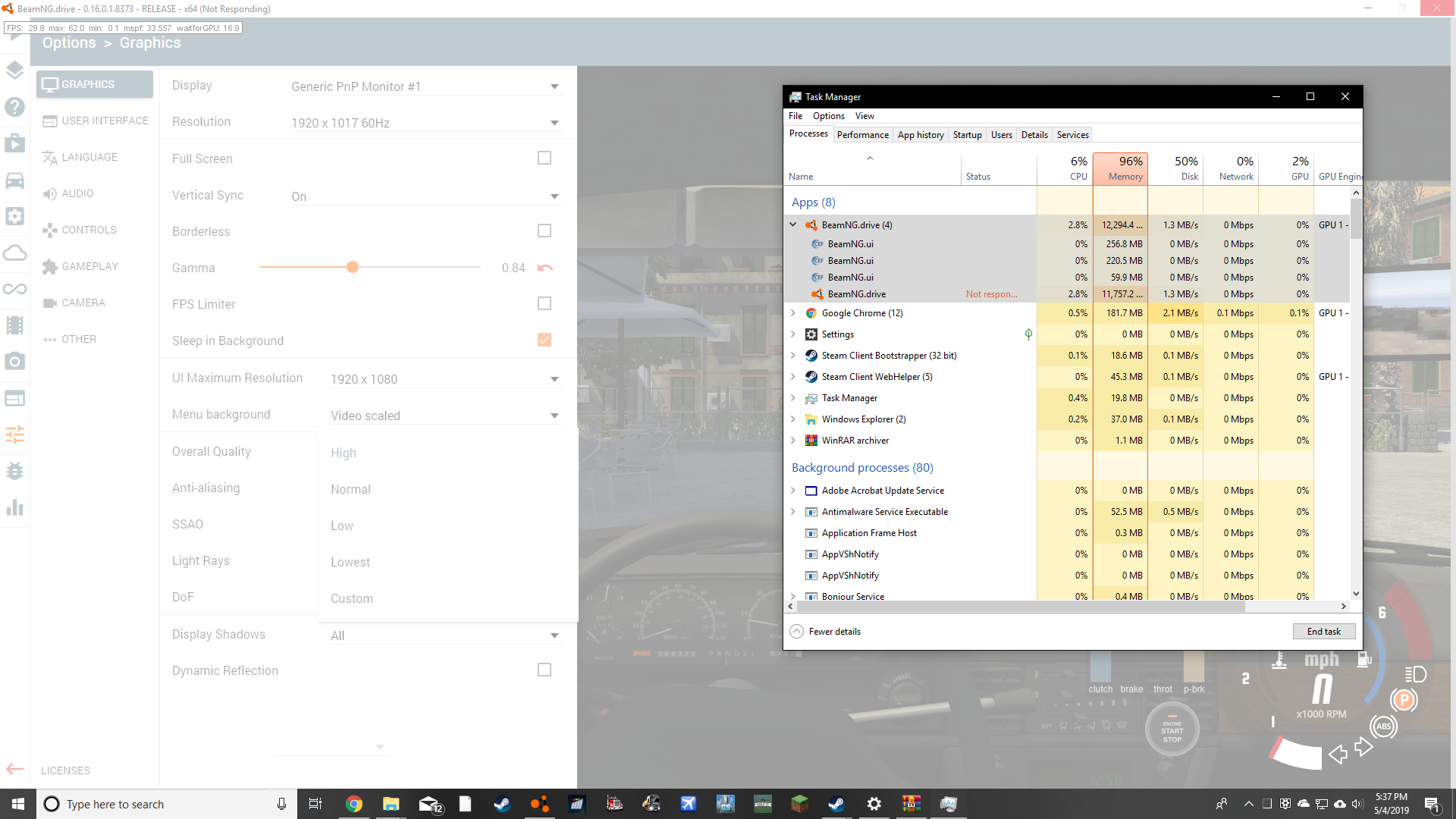
Task: Select the Lowest quality option
Action: (x=447, y=562)
